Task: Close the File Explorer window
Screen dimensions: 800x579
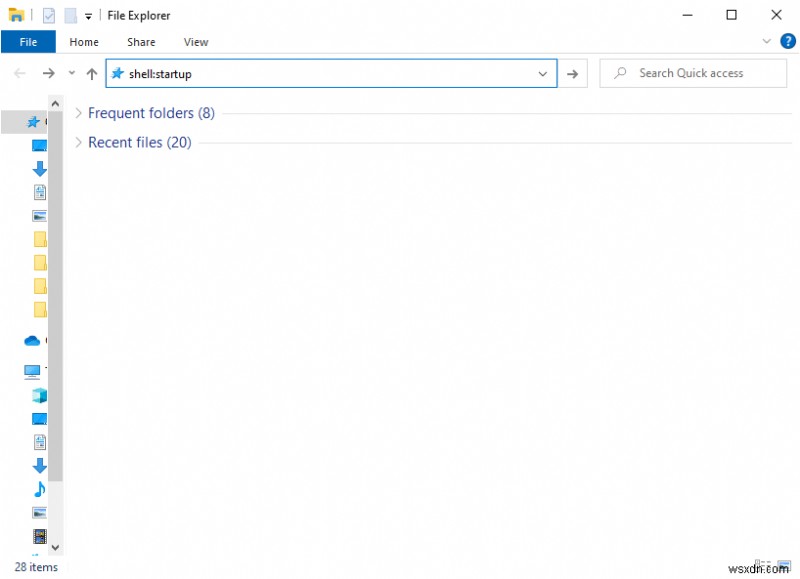Action: [x=776, y=15]
